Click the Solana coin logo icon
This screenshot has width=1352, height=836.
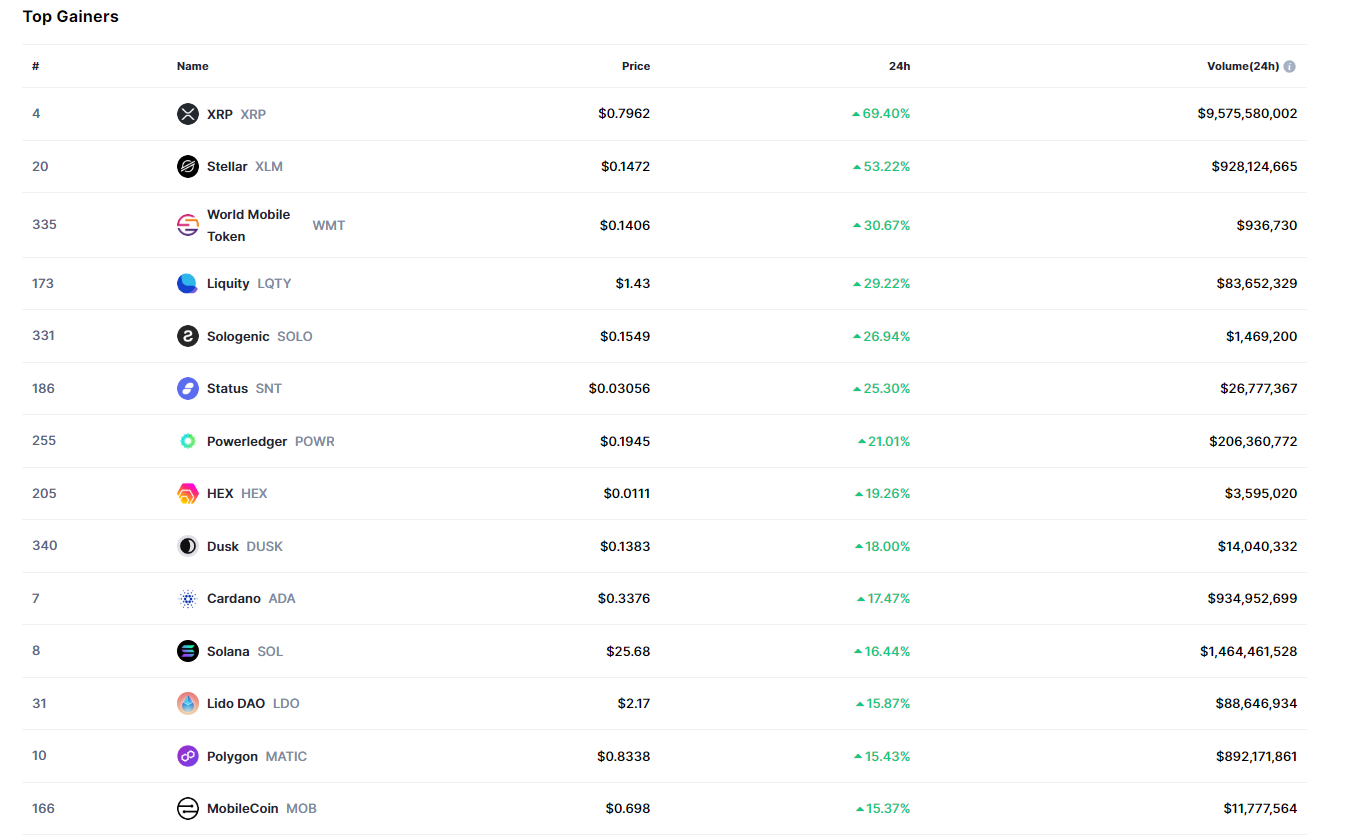pos(188,651)
